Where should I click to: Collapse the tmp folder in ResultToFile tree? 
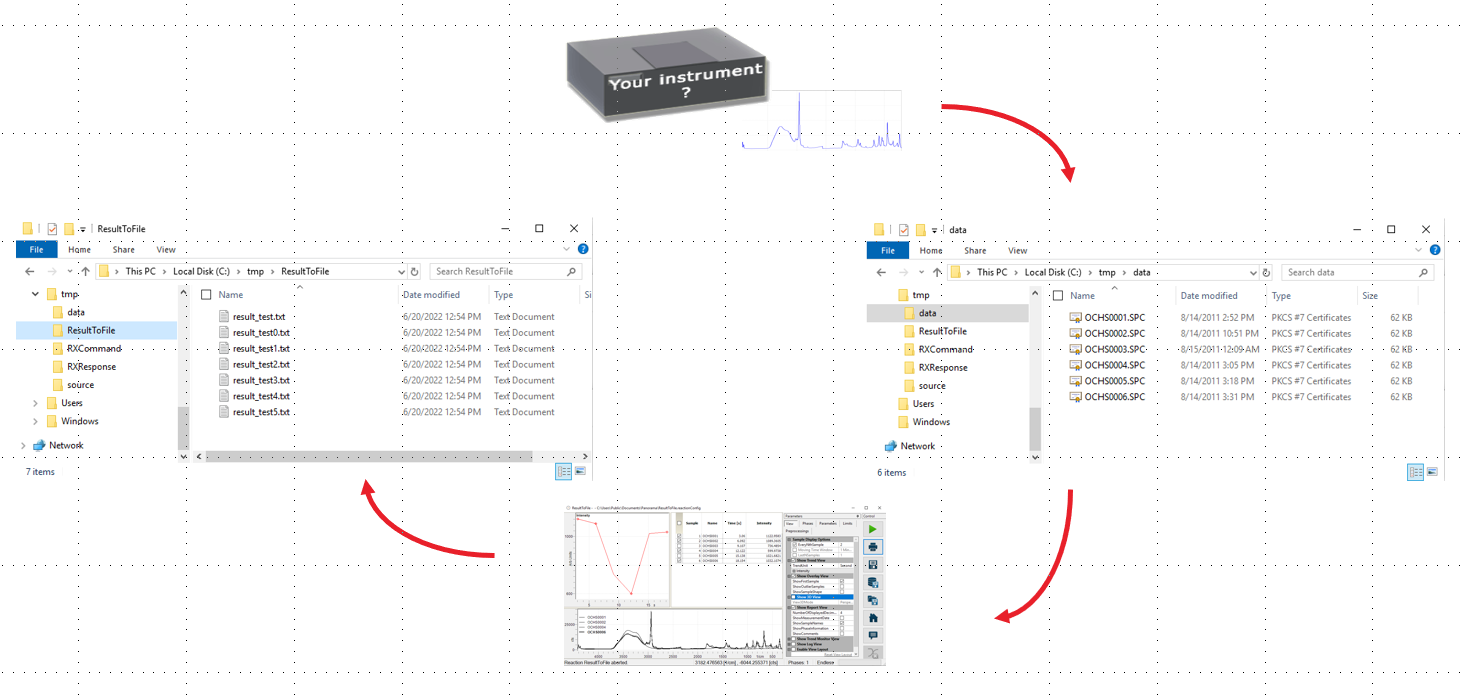click(36, 295)
